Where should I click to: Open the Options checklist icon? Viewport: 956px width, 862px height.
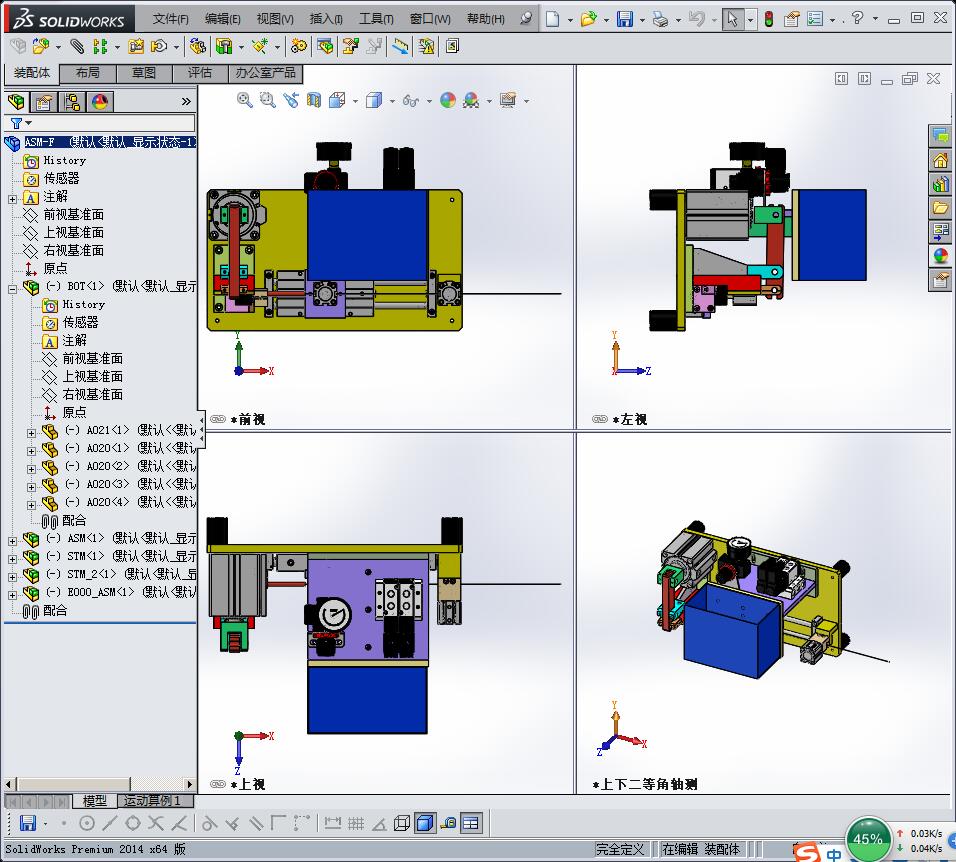click(x=815, y=19)
